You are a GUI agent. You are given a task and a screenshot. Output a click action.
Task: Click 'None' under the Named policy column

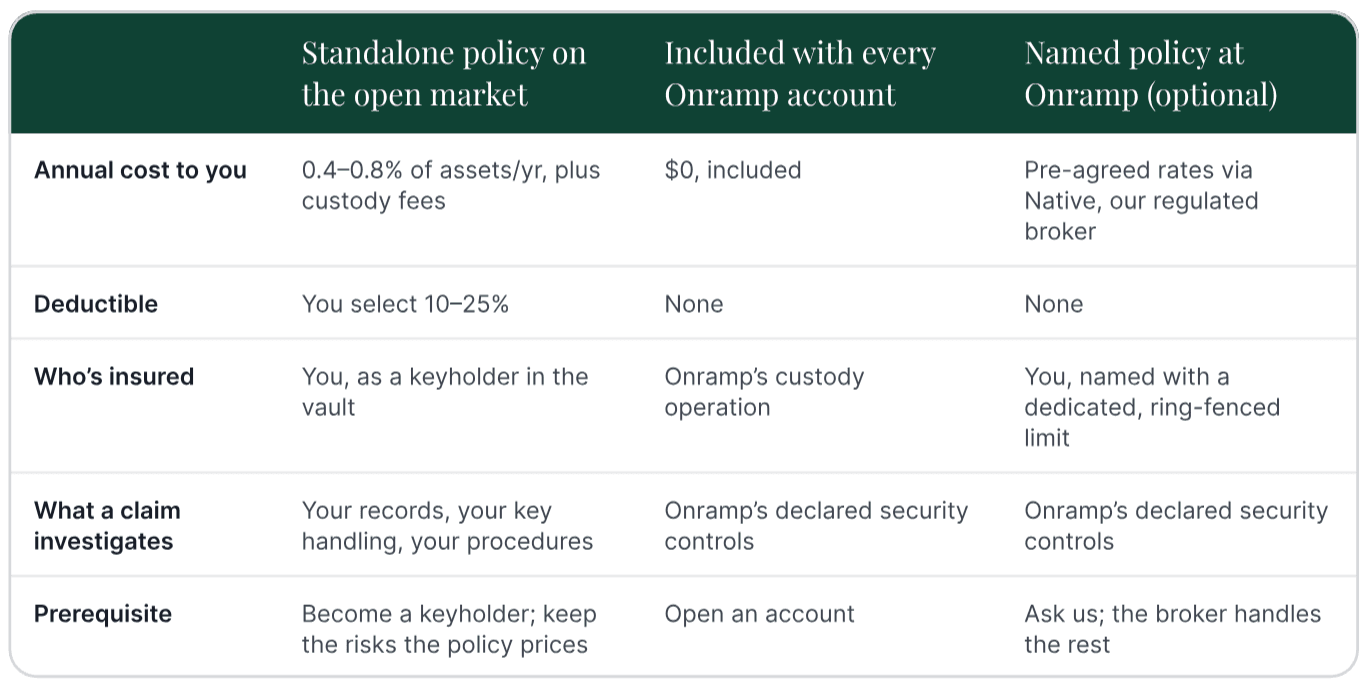tap(1053, 304)
